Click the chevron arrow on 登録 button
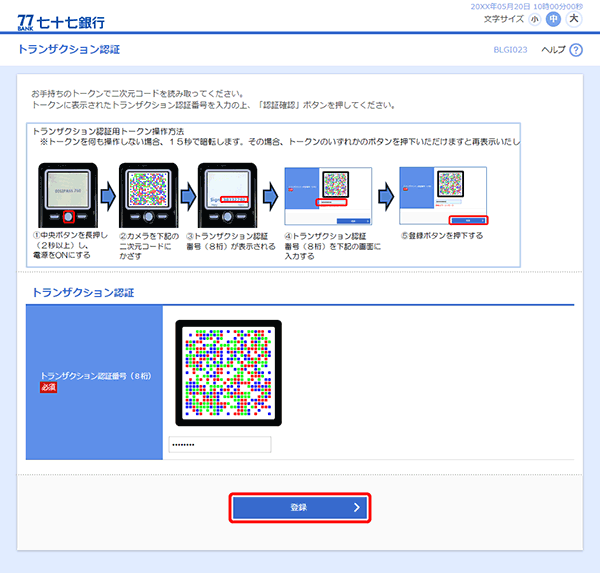The width and height of the screenshot is (600, 573). coord(357,508)
